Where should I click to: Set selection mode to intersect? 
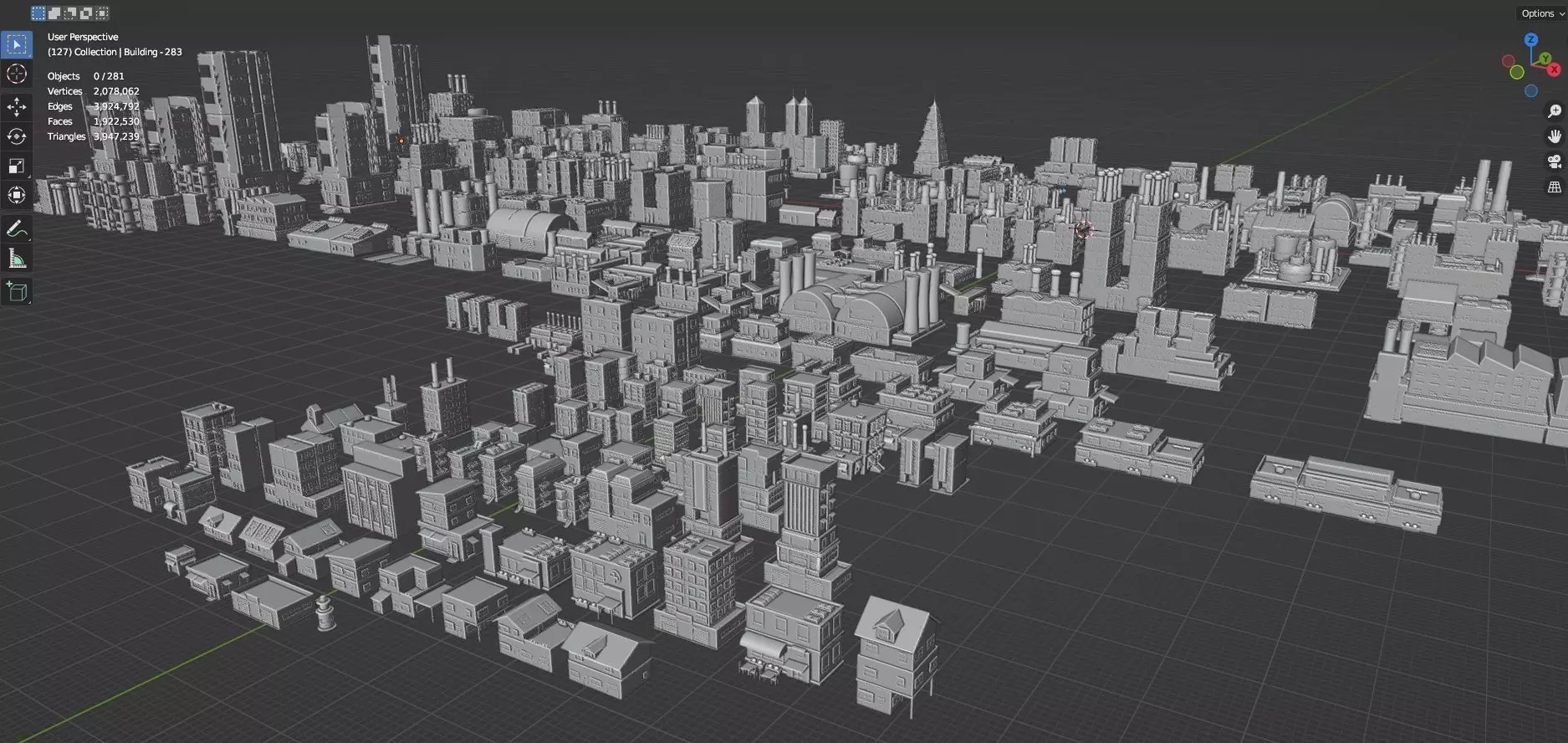(x=102, y=13)
